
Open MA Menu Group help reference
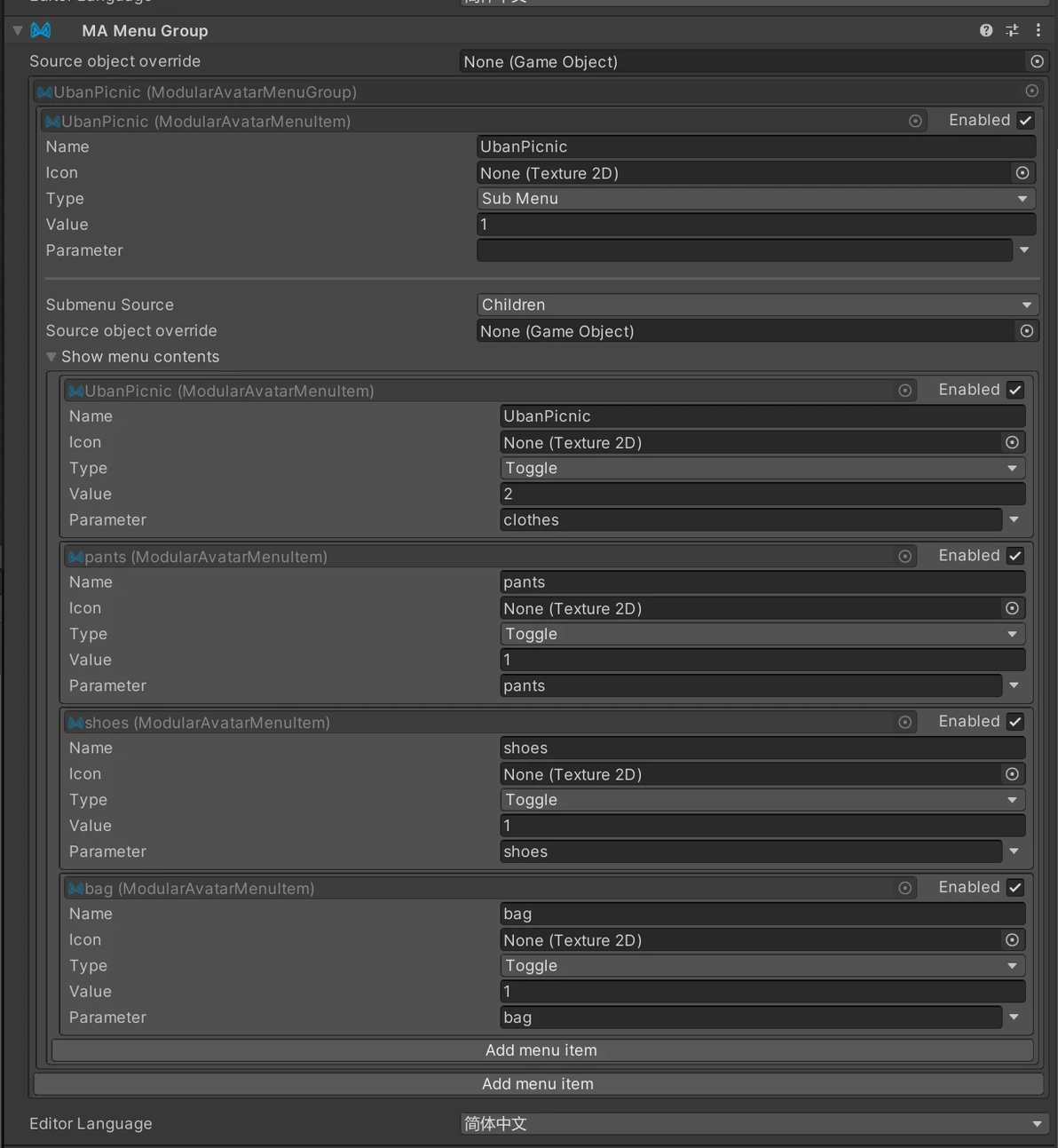986,30
